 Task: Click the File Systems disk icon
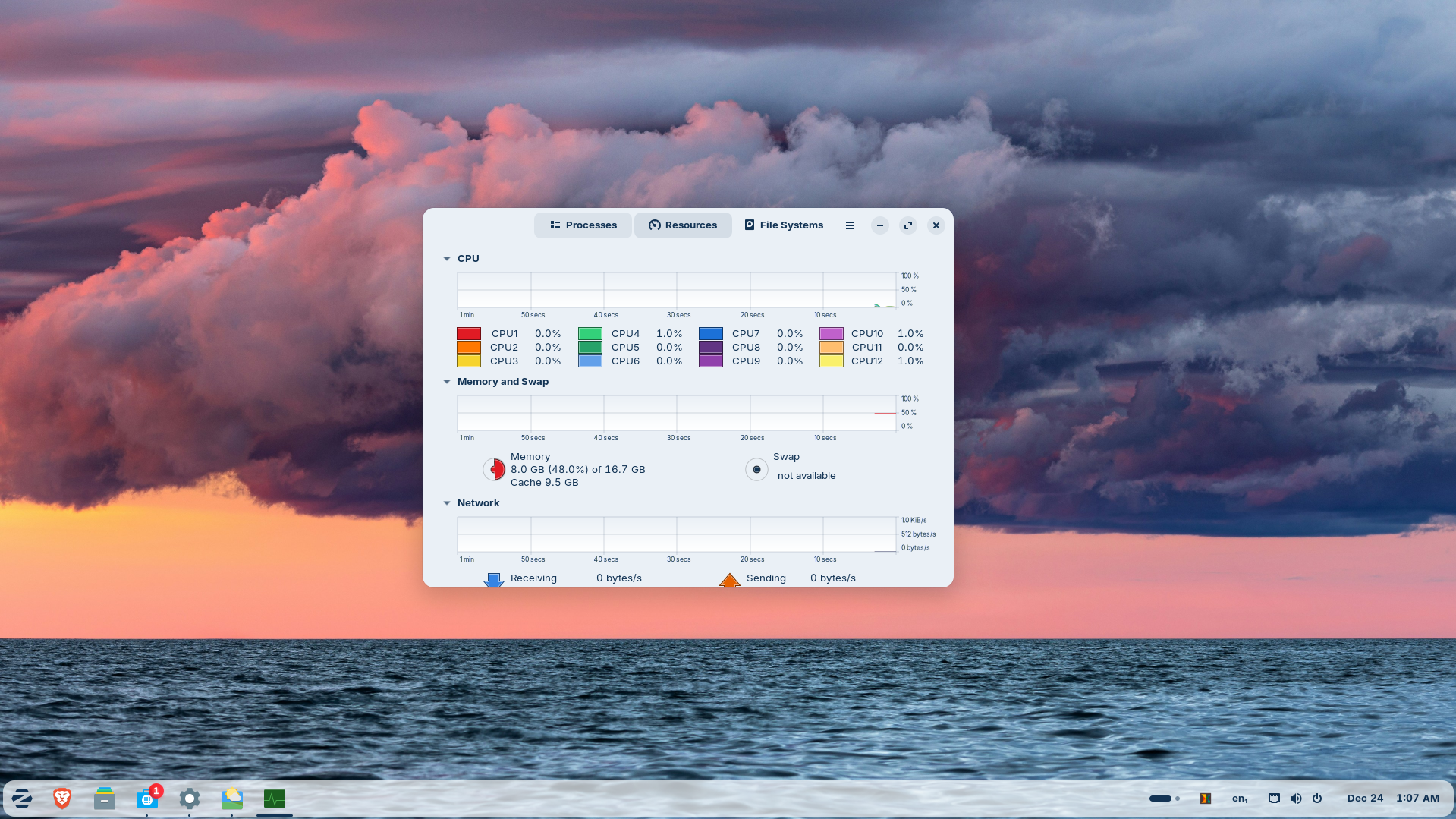tap(748, 225)
